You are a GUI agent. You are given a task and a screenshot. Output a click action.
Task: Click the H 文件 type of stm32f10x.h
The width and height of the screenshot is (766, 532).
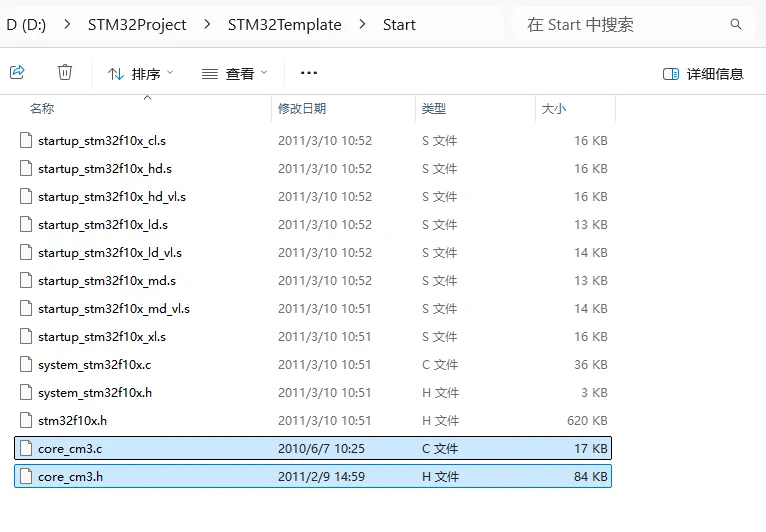tap(440, 421)
